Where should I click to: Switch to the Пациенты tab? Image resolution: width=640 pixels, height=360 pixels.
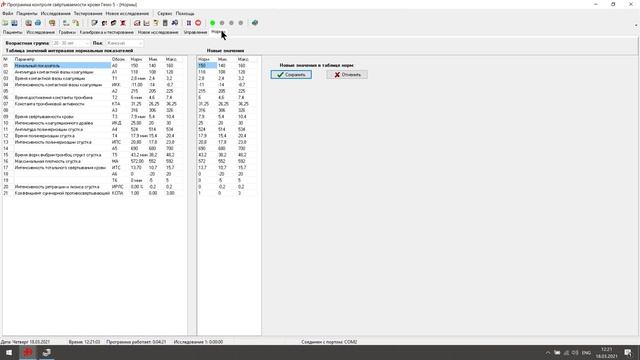point(13,32)
